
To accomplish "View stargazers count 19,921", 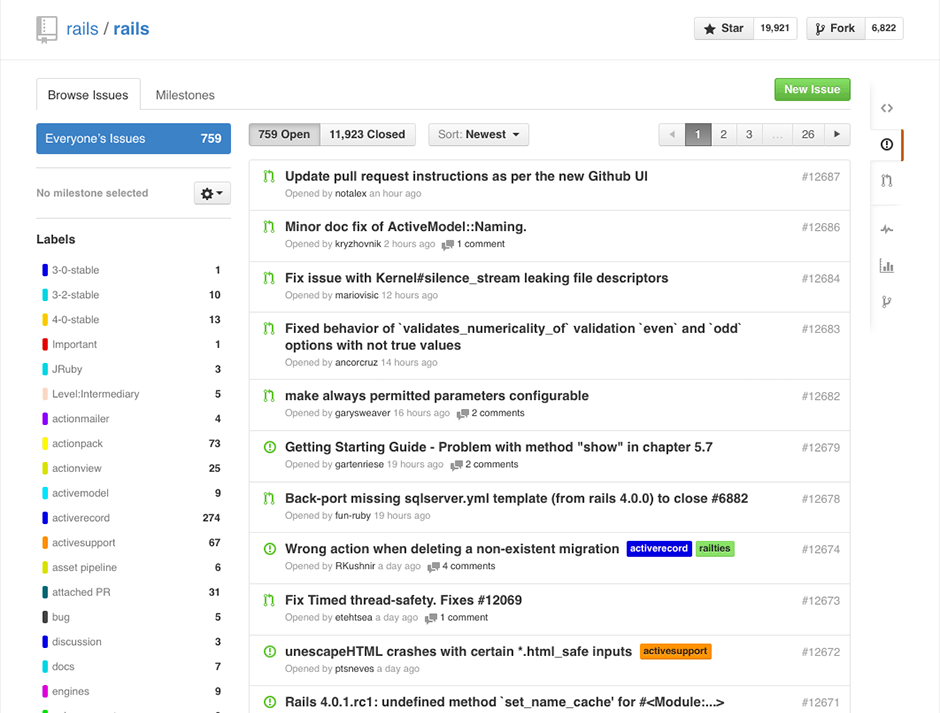I will (x=775, y=28).
